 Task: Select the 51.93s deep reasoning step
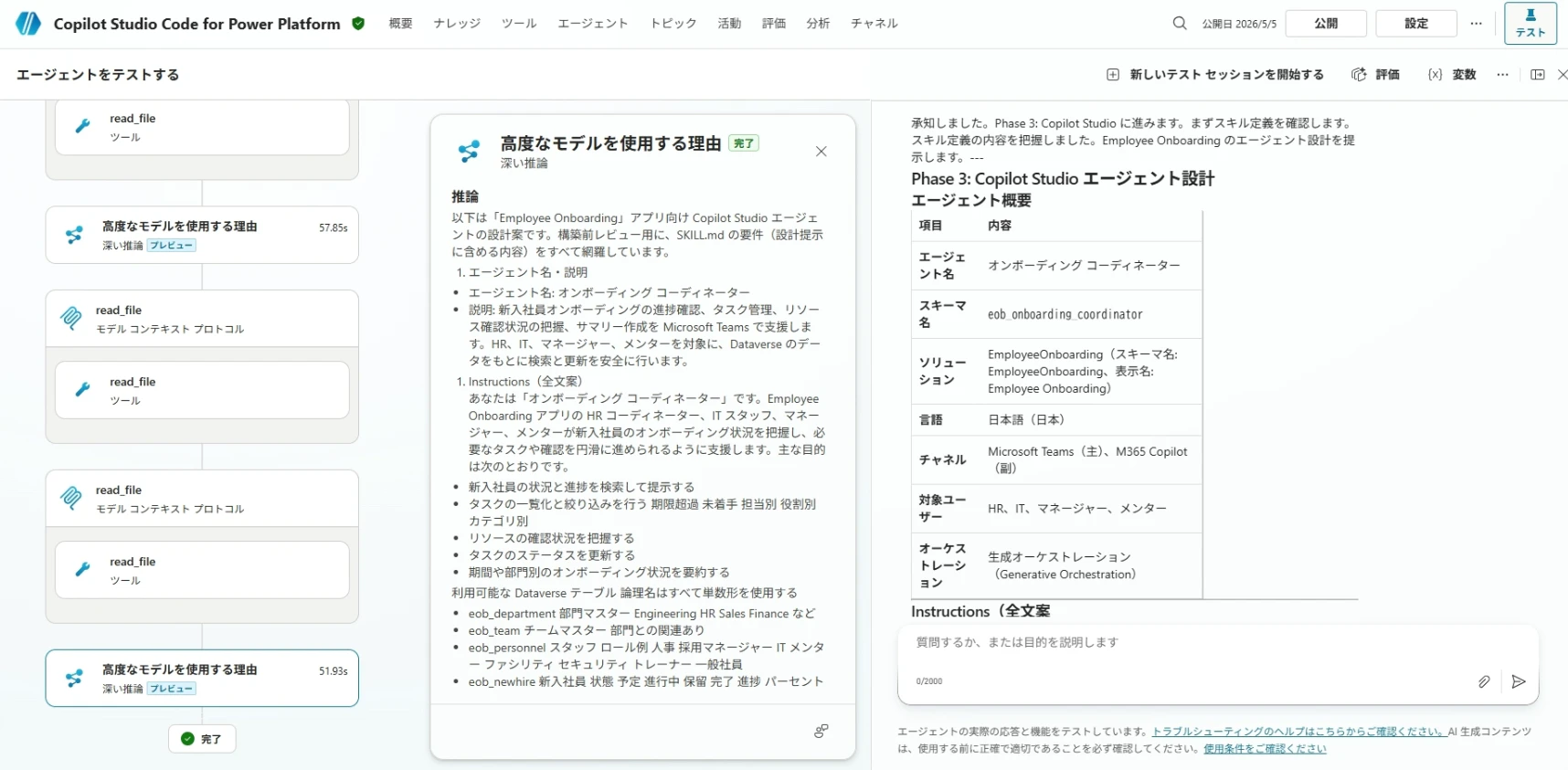(202, 679)
